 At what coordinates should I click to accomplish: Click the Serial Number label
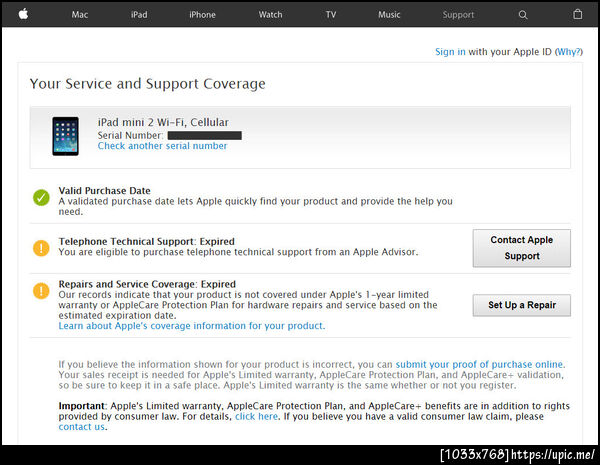click(130, 135)
